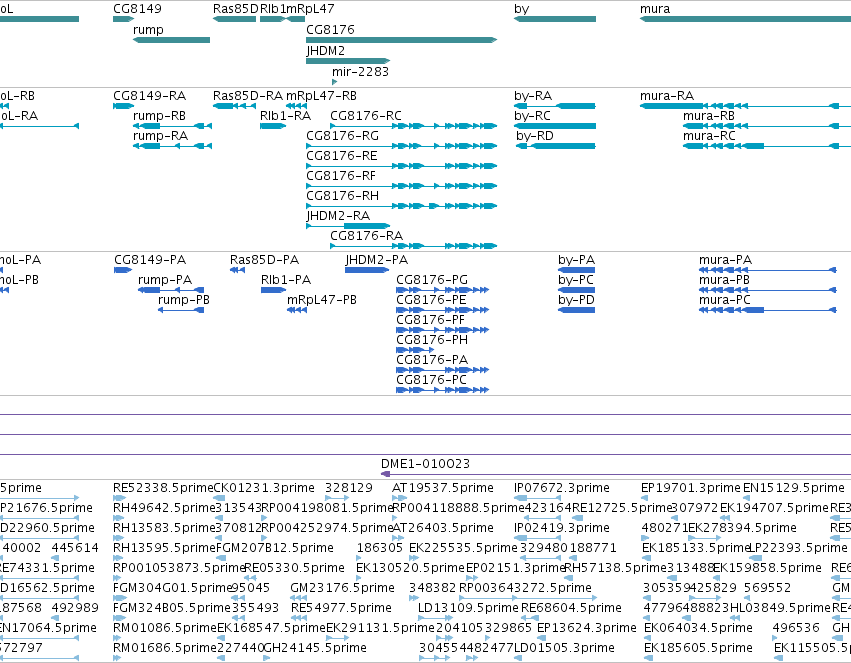Select protein CG8149-PA

coord(150,260)
